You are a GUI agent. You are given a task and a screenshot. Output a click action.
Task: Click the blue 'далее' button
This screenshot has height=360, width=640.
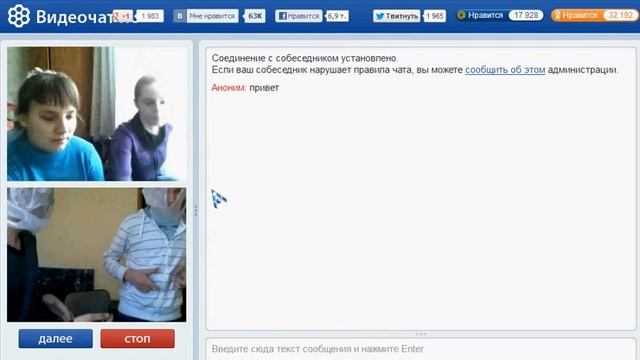(x=56, y=339)
